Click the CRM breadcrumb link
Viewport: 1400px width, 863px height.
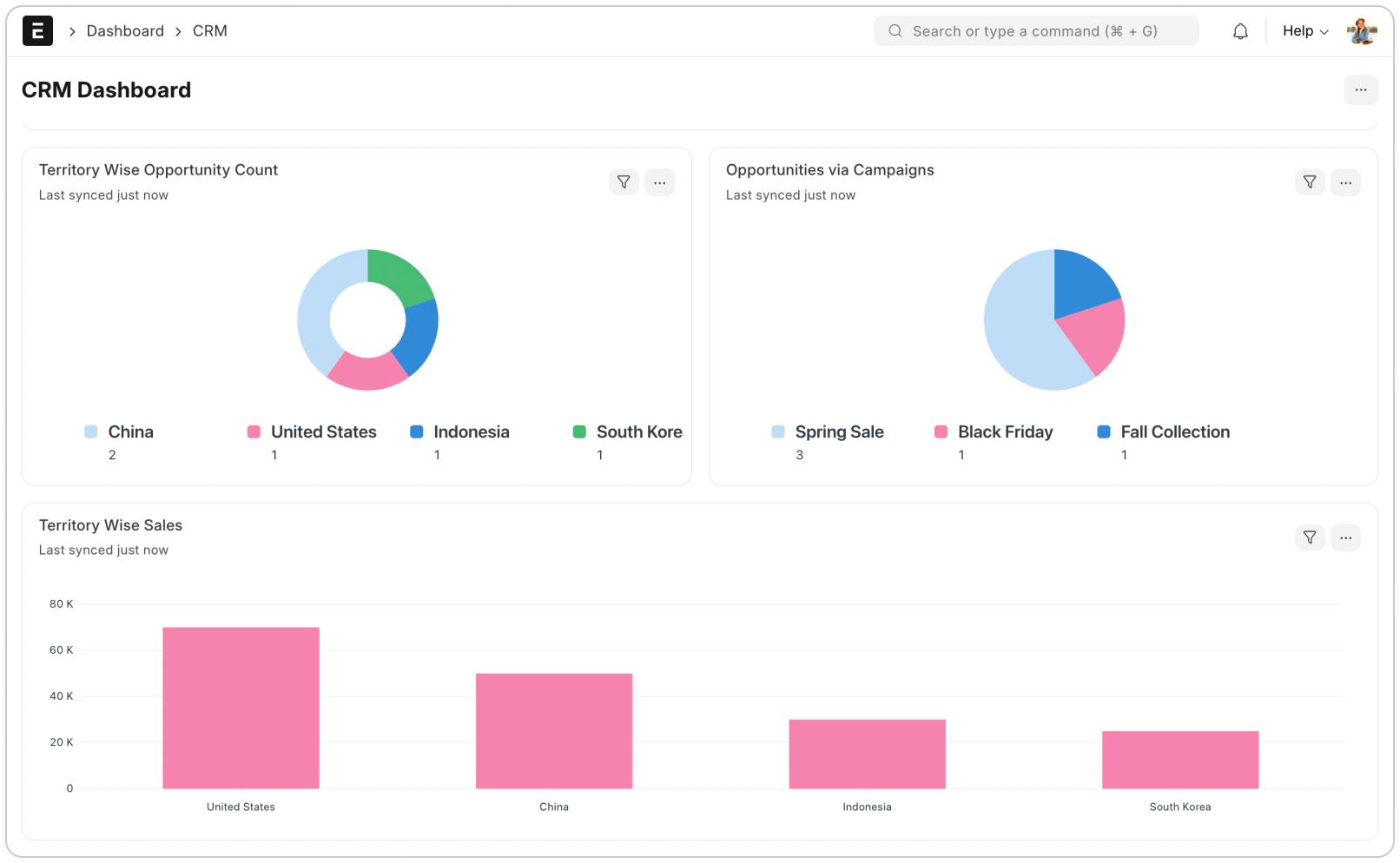pyautogui.click(x=209, y=31)
